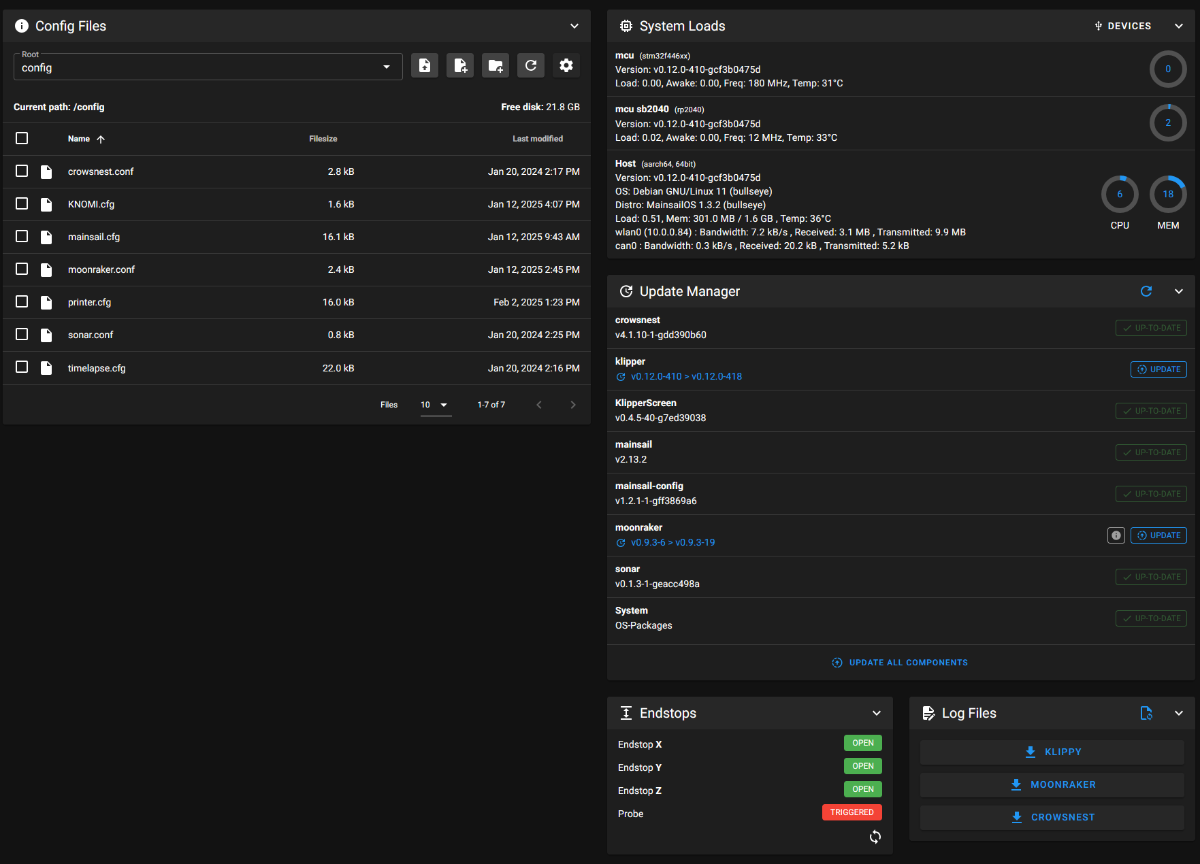The width and height of the screenshot is (1200, 864).
Task: Open the KNOMI.cfg file
Action: pos(91,204)
